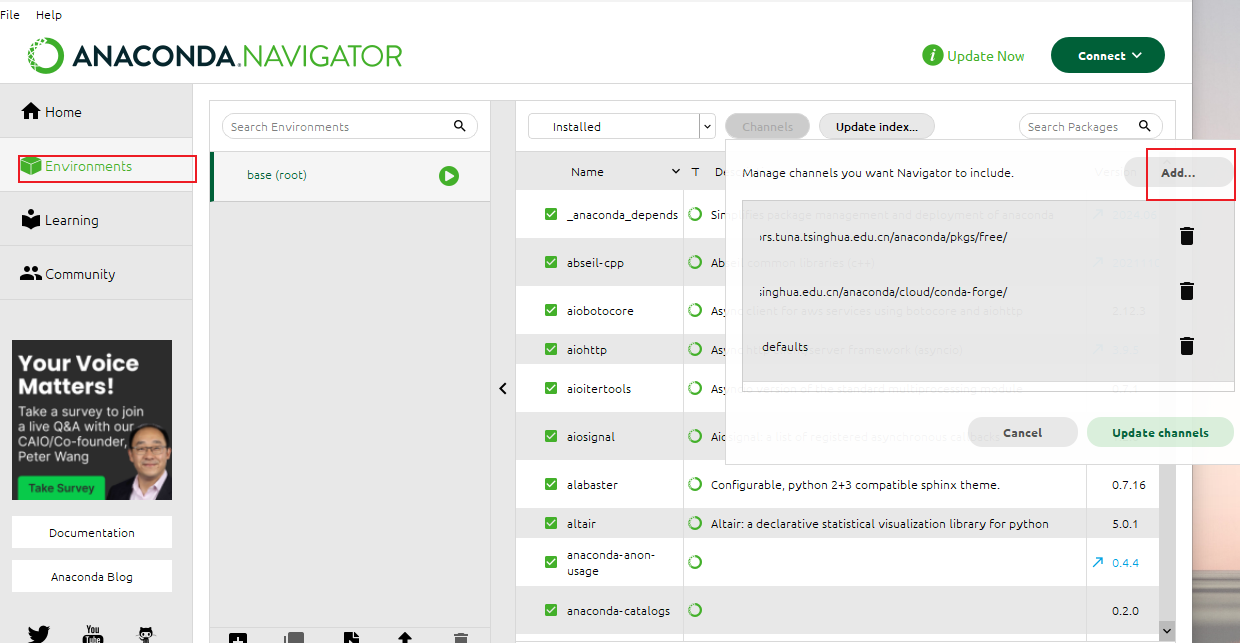Expand the Connect dropdown button
This screenshot has width=1240, height=643.
(1108, 56)
